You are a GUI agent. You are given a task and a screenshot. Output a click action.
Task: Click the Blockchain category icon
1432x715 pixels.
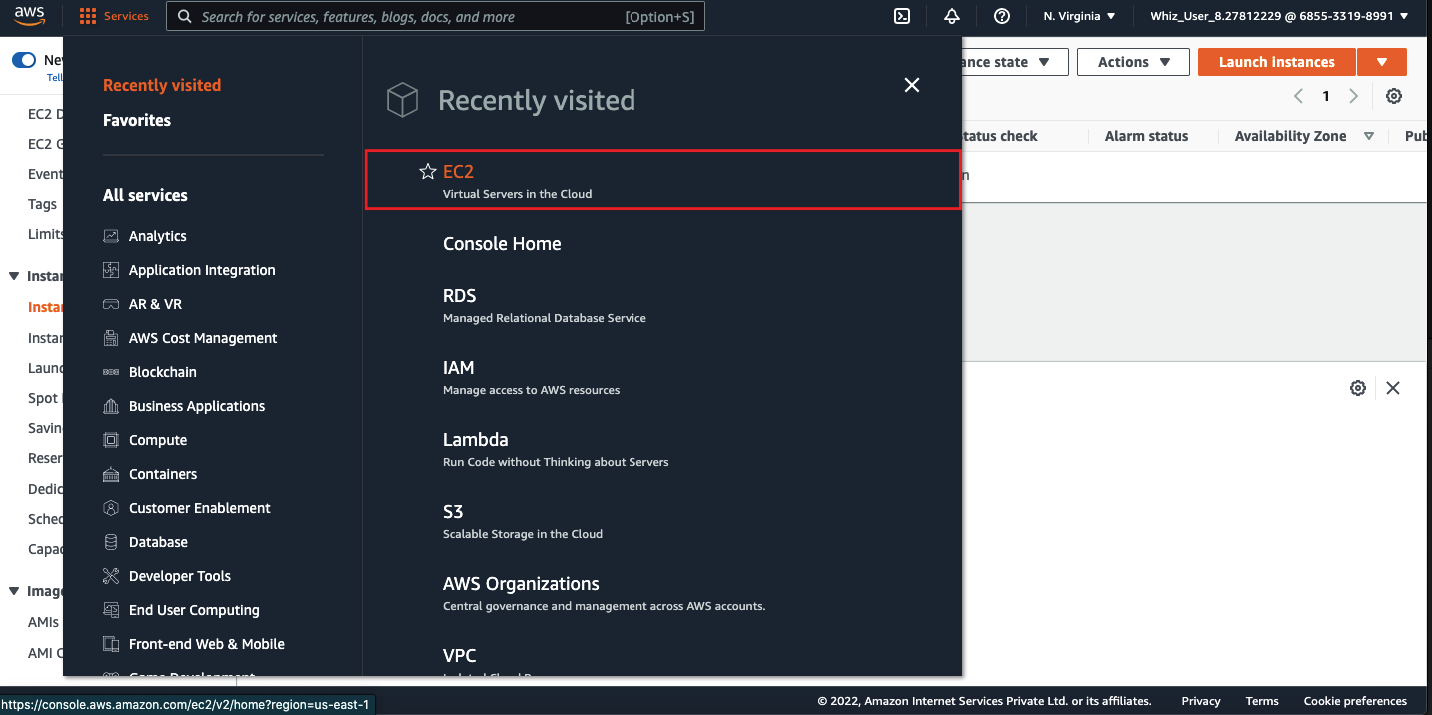tap(111, 372)
